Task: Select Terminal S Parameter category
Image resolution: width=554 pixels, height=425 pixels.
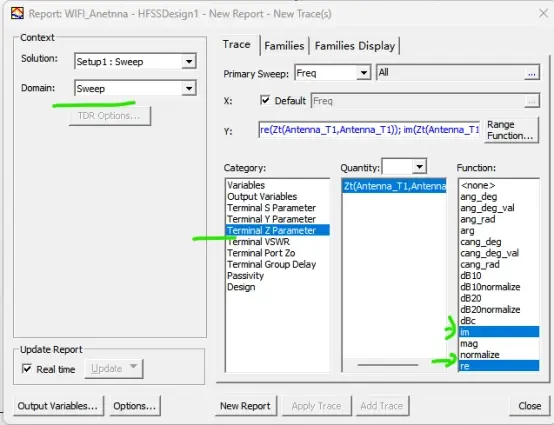Action: tap(271, 208)
